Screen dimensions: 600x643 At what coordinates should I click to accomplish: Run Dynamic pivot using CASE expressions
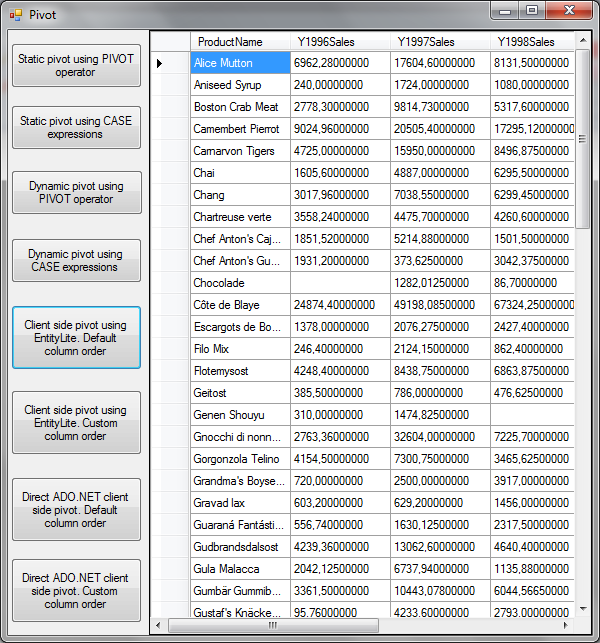[x=76, y=260]
